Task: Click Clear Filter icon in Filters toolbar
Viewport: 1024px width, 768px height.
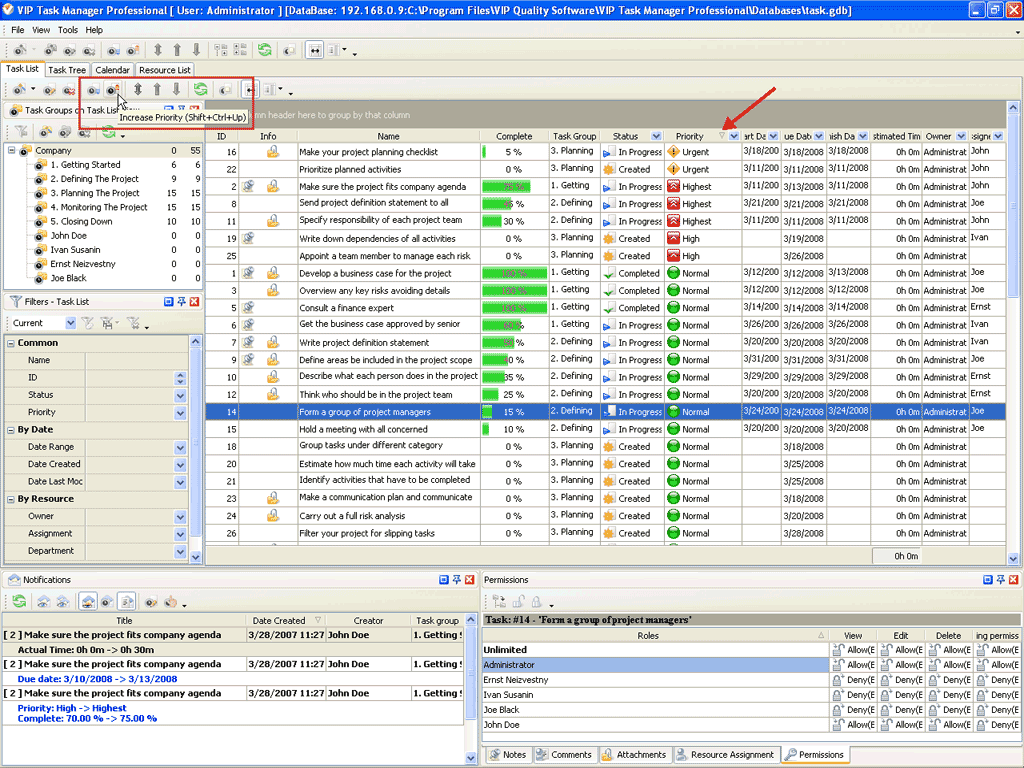Action: click(x=133, y=323)
